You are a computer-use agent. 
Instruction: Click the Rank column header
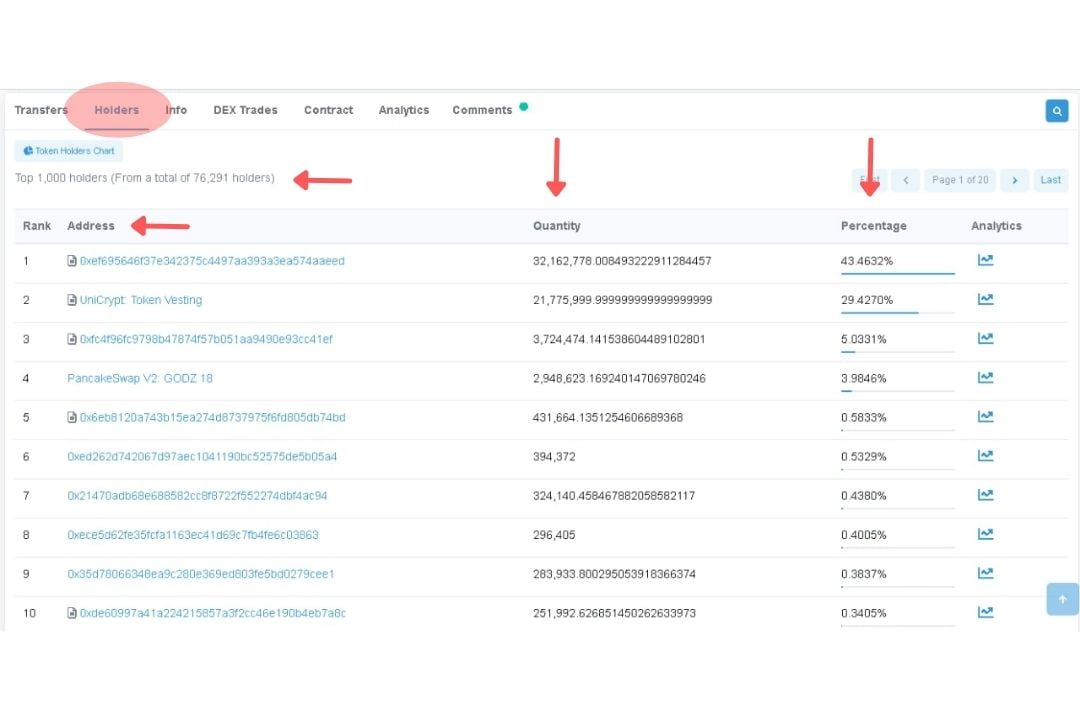tap(37, 226)
